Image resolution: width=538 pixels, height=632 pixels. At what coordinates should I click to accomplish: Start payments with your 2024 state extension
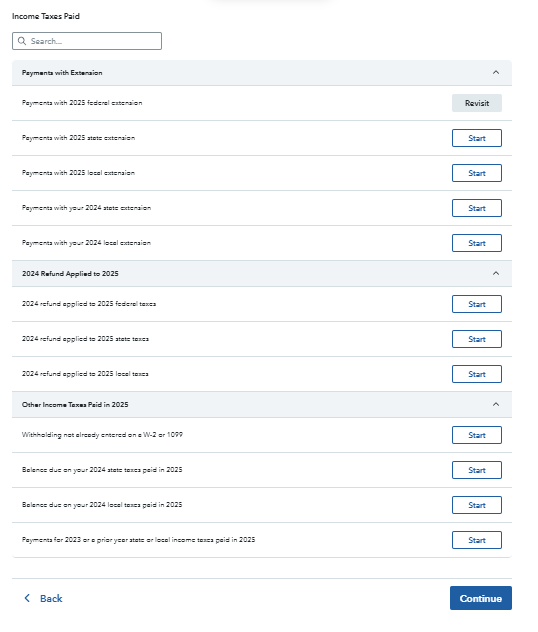click(x=477, y=208)
